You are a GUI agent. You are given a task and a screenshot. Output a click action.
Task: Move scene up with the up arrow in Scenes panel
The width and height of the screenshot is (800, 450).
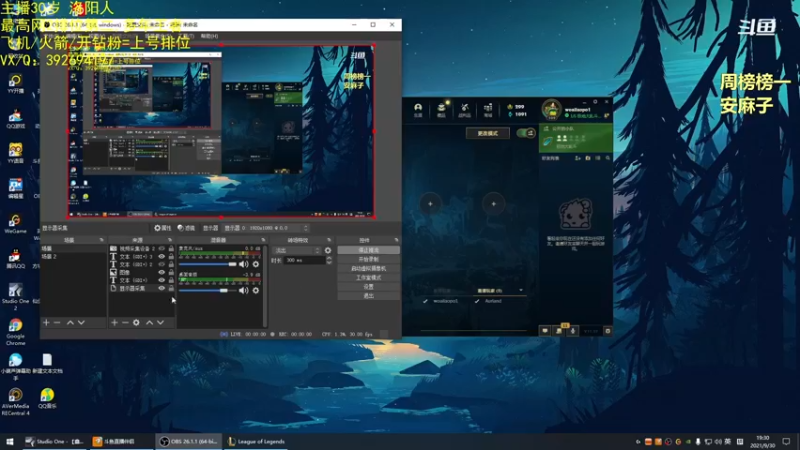tap(70, 322)
